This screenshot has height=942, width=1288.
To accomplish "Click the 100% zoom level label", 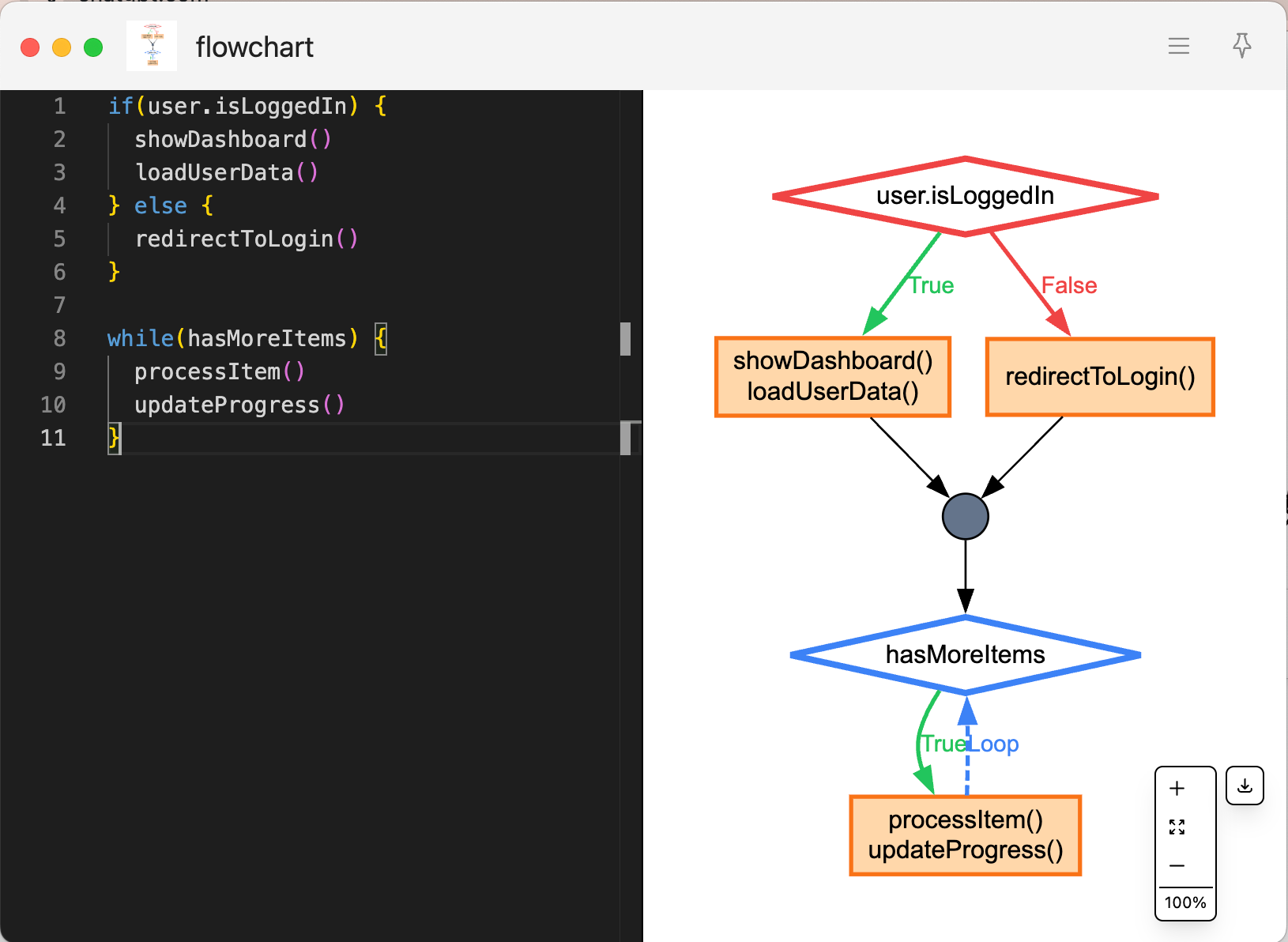I will coord(1184,902).
